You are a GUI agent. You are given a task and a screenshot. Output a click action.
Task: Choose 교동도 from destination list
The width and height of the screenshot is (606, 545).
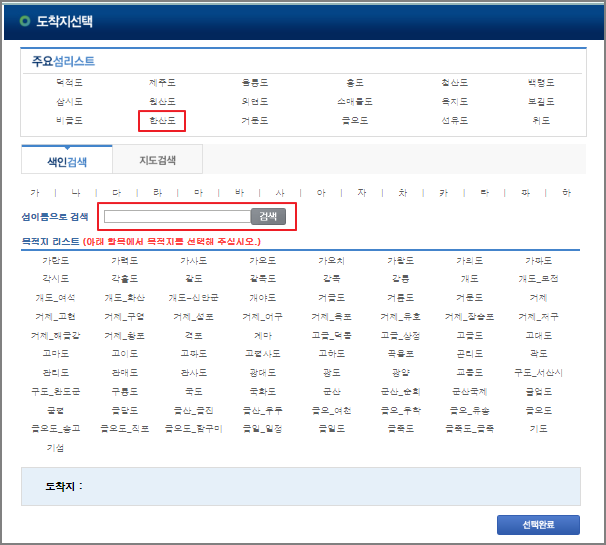[x=470, y=373]
